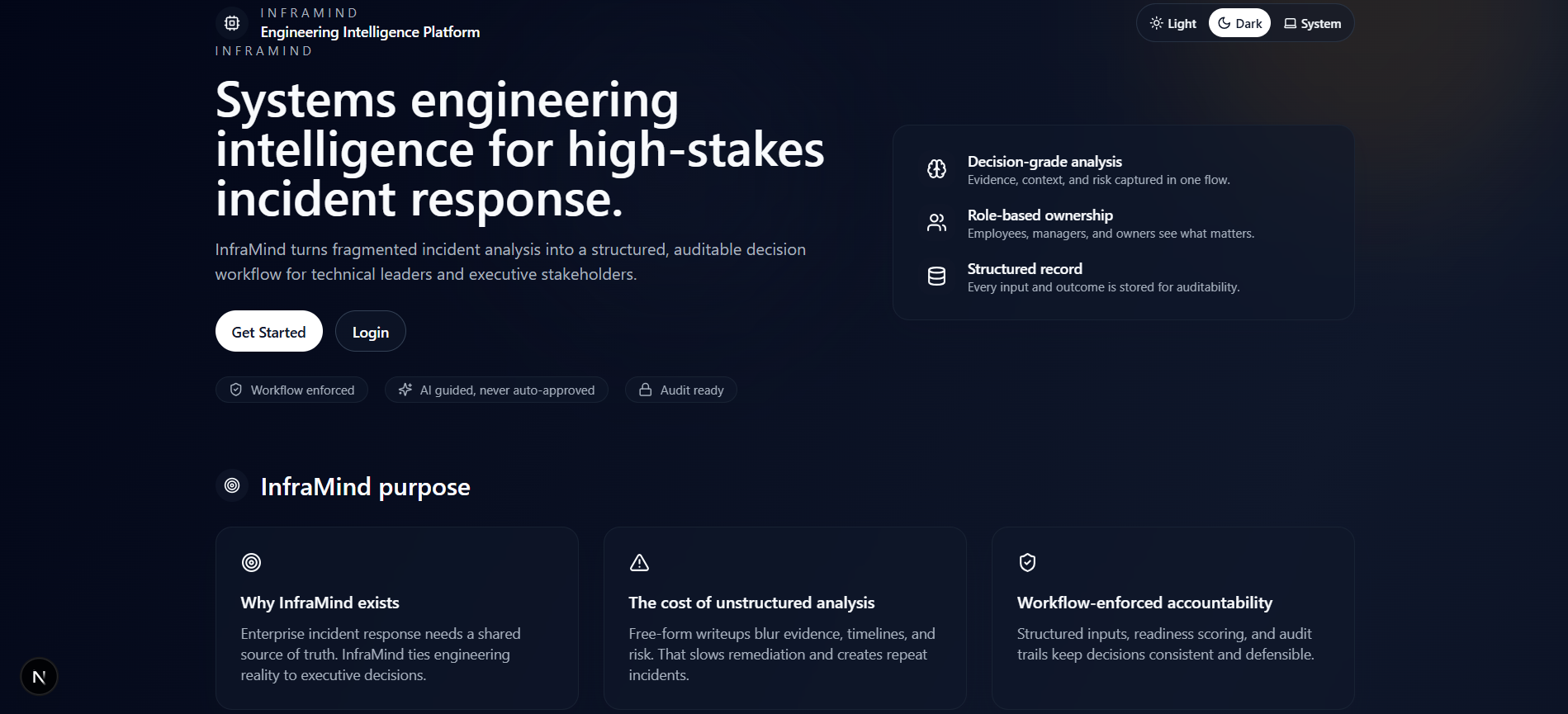This screenshot has height=714, width=1568.
Task: Click the lock icon in Audit ready badge
Action: coord(646,390)
